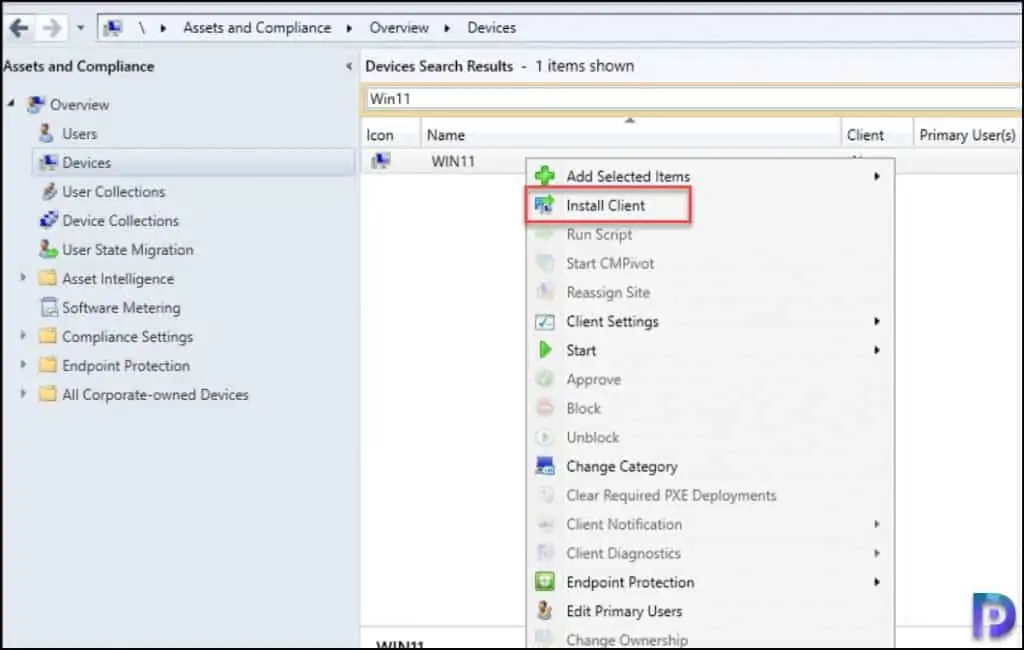This screenshot has height=650, width=1024.
Task: Click the back navigation arrow
Action: (18, 28)
